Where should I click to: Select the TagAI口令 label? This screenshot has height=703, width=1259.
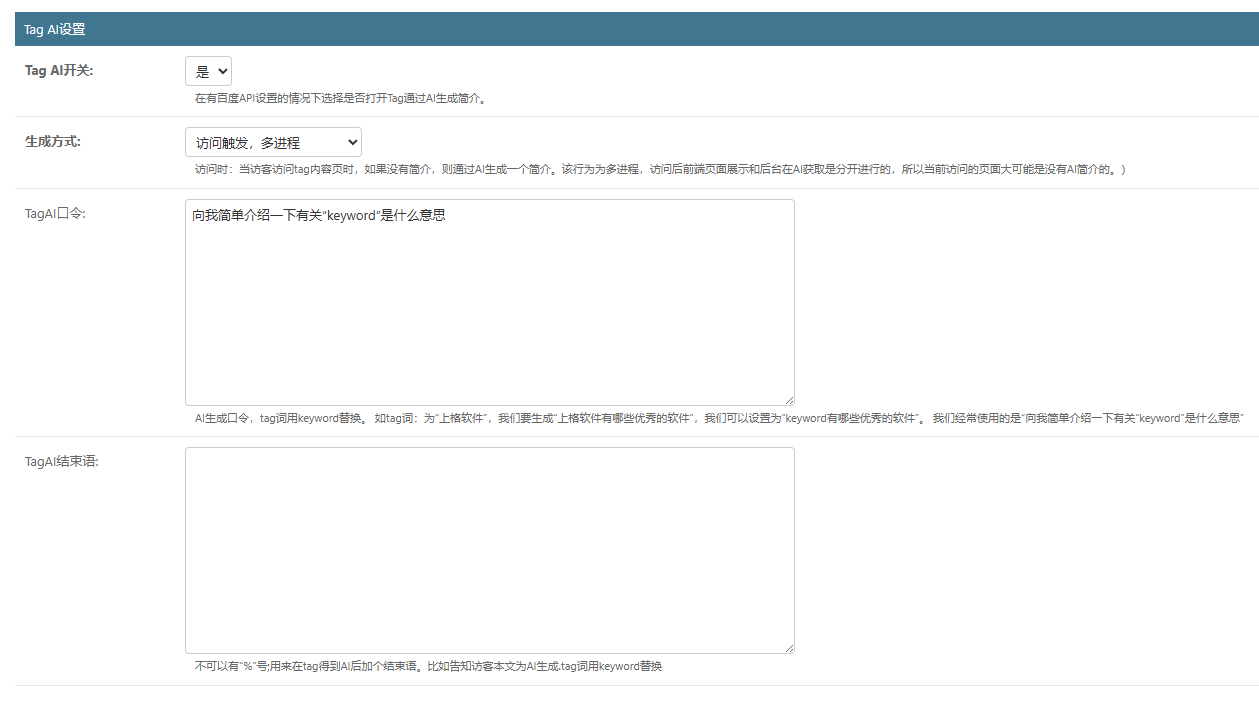pos(55,213)
